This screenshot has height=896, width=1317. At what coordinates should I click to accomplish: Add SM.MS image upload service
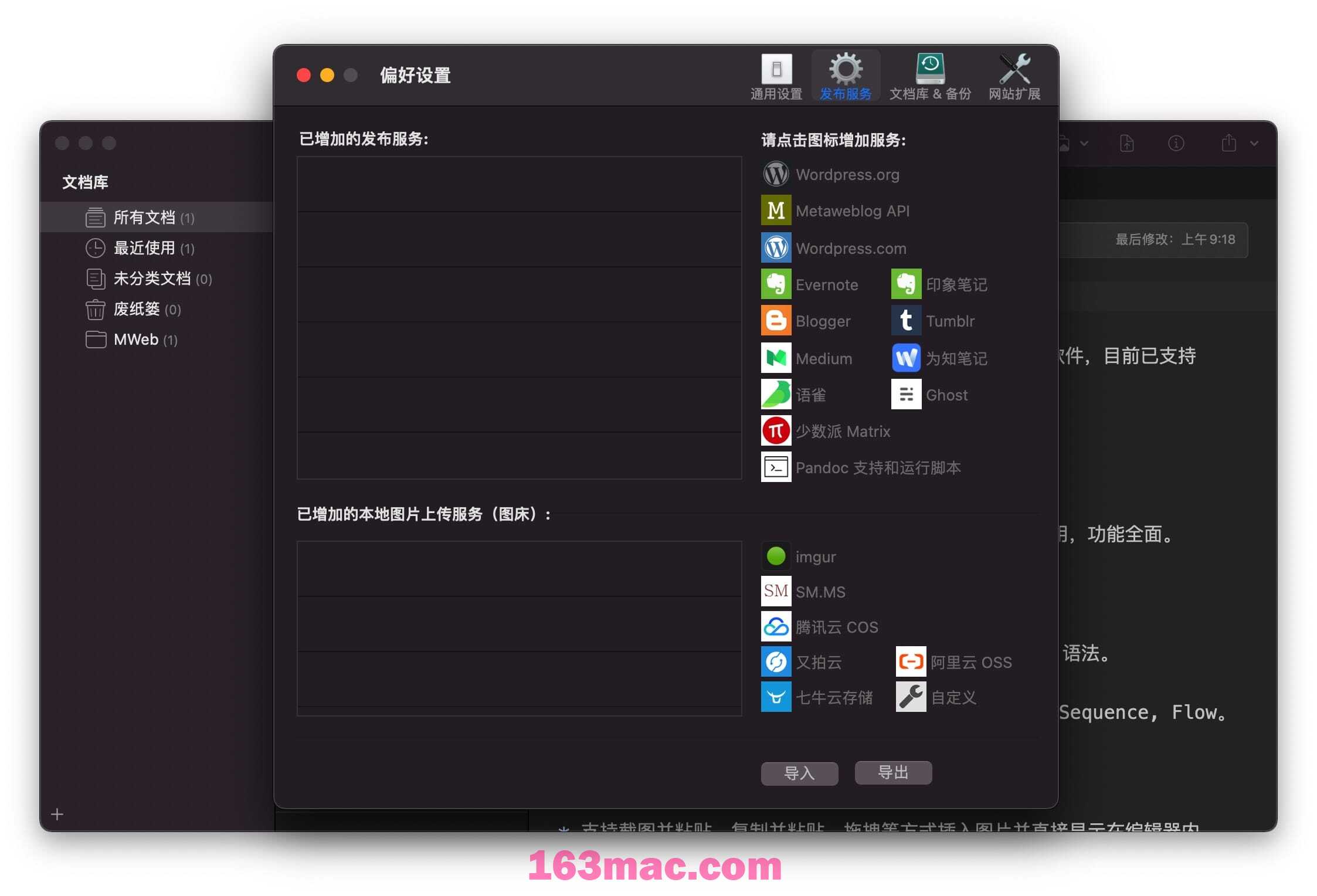pos(776,591)
